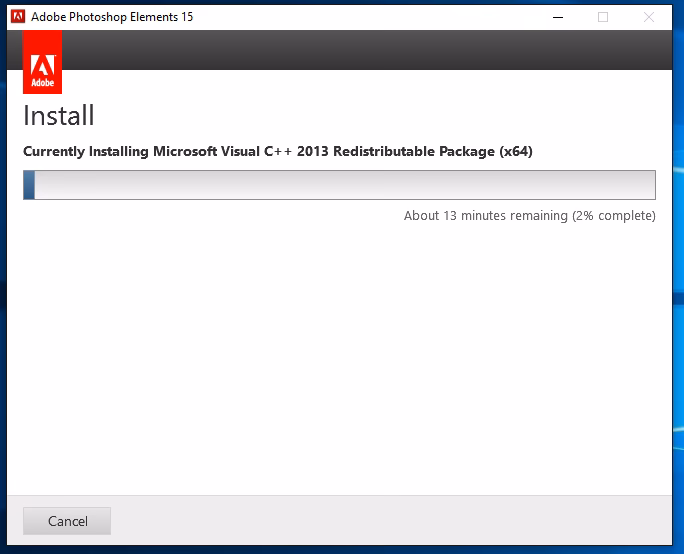Click the greyed-out maximize button
684x554 pixels.
pyautogui.click(x=603, y=17)
